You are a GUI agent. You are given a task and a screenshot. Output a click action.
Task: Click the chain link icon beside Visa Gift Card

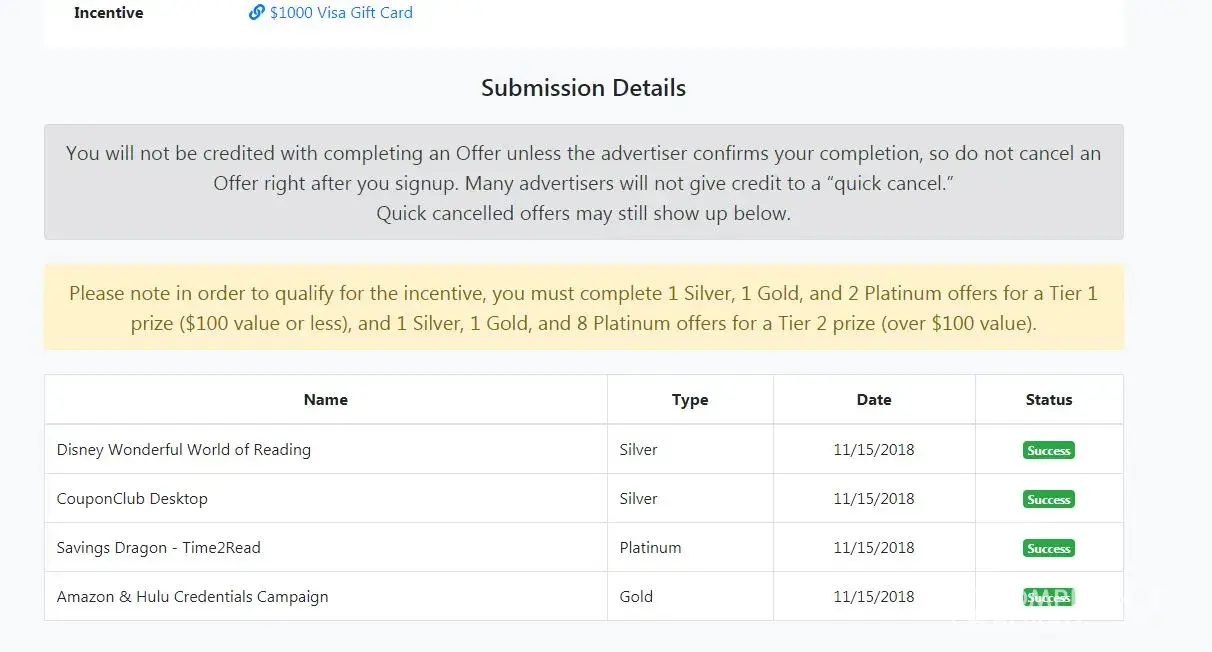pos(256,13)
